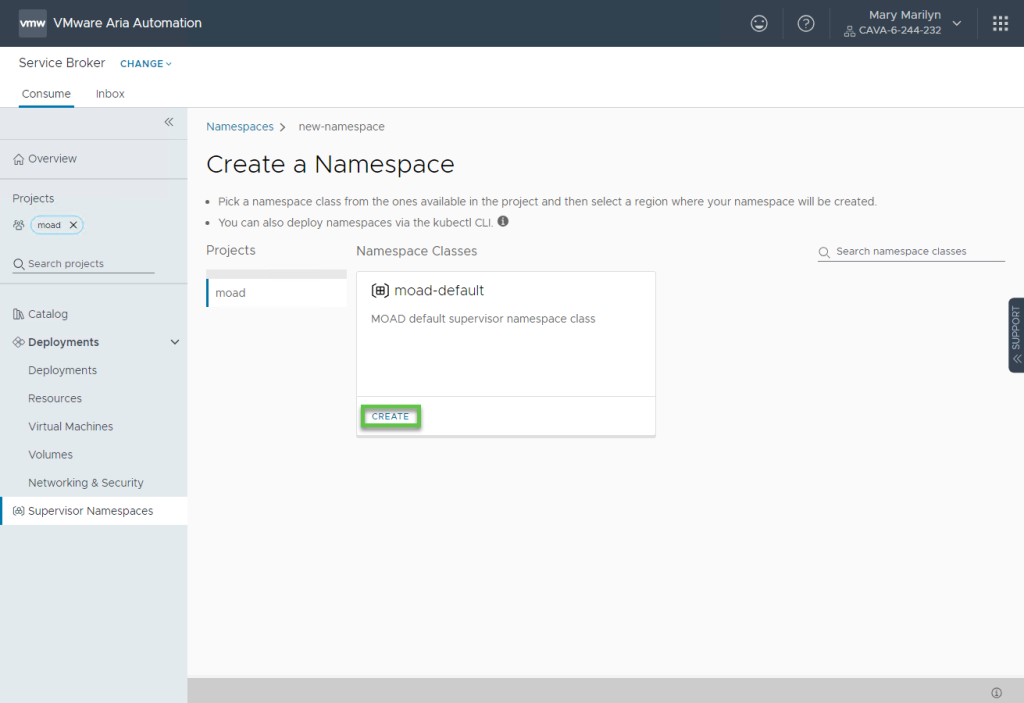The image size is (1024, 703).
Task: Click the info icon in bottom status bar
Action: tap(996, 692)
